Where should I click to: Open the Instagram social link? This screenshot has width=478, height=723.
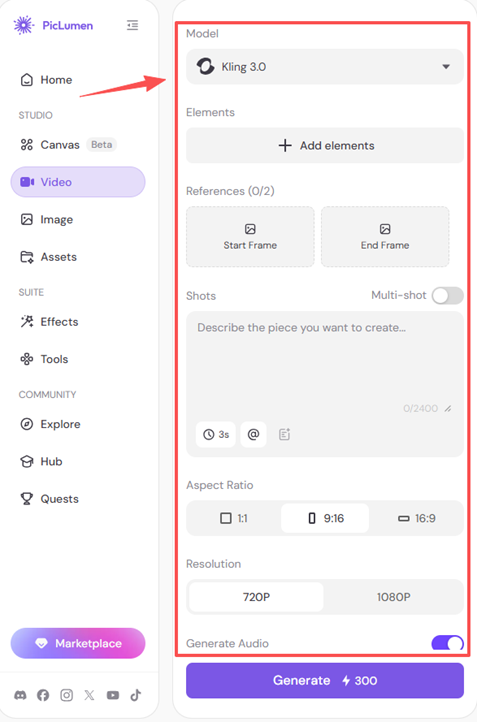click(x=66, y=695)
